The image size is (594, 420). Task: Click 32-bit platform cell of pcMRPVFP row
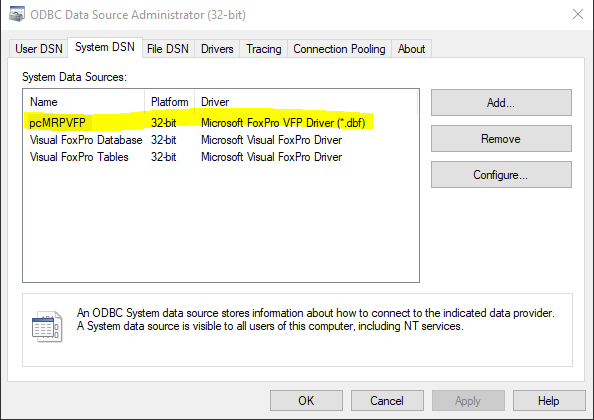164,123
